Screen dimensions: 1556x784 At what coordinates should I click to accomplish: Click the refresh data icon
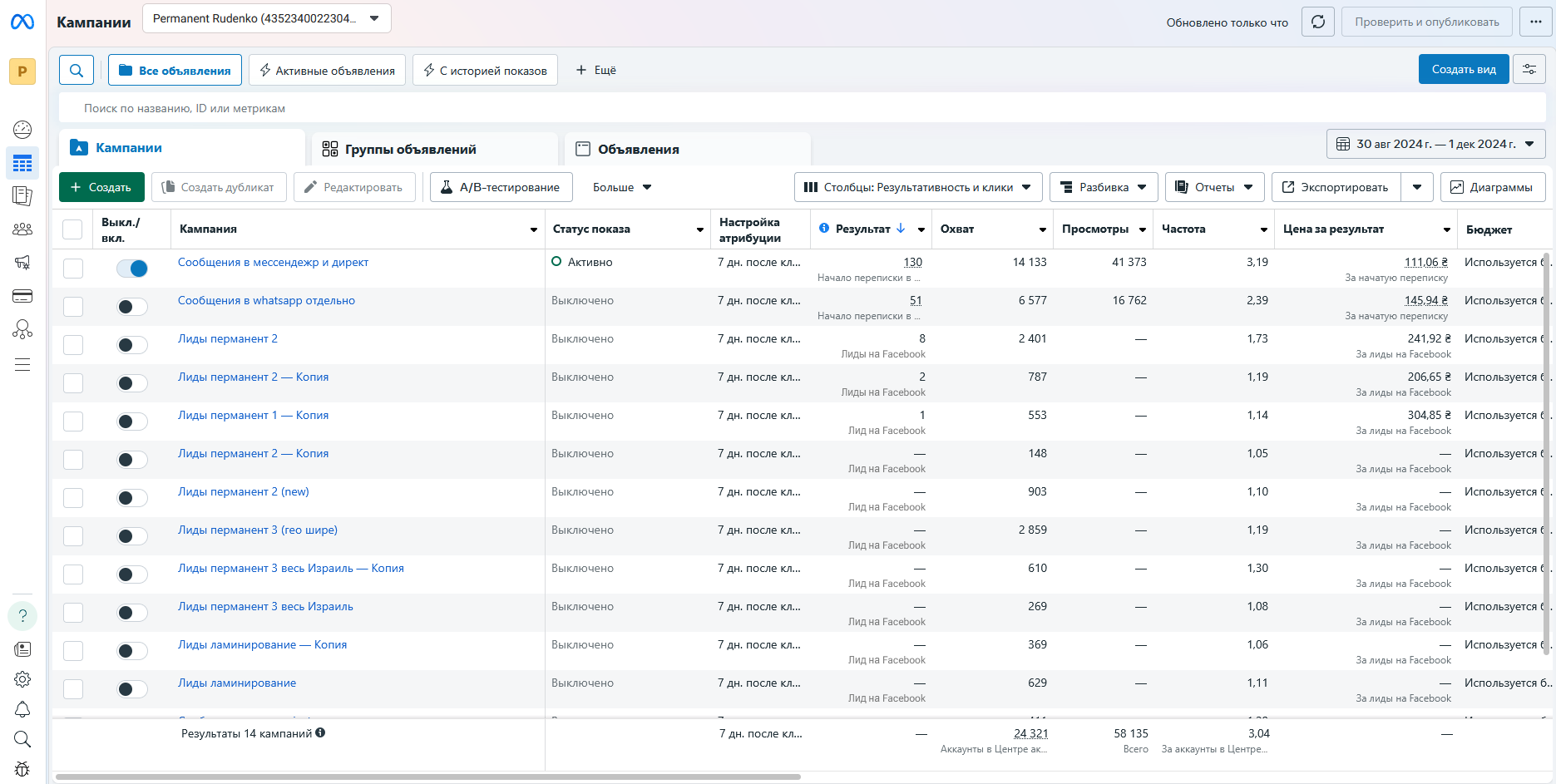click(1318, 22)
